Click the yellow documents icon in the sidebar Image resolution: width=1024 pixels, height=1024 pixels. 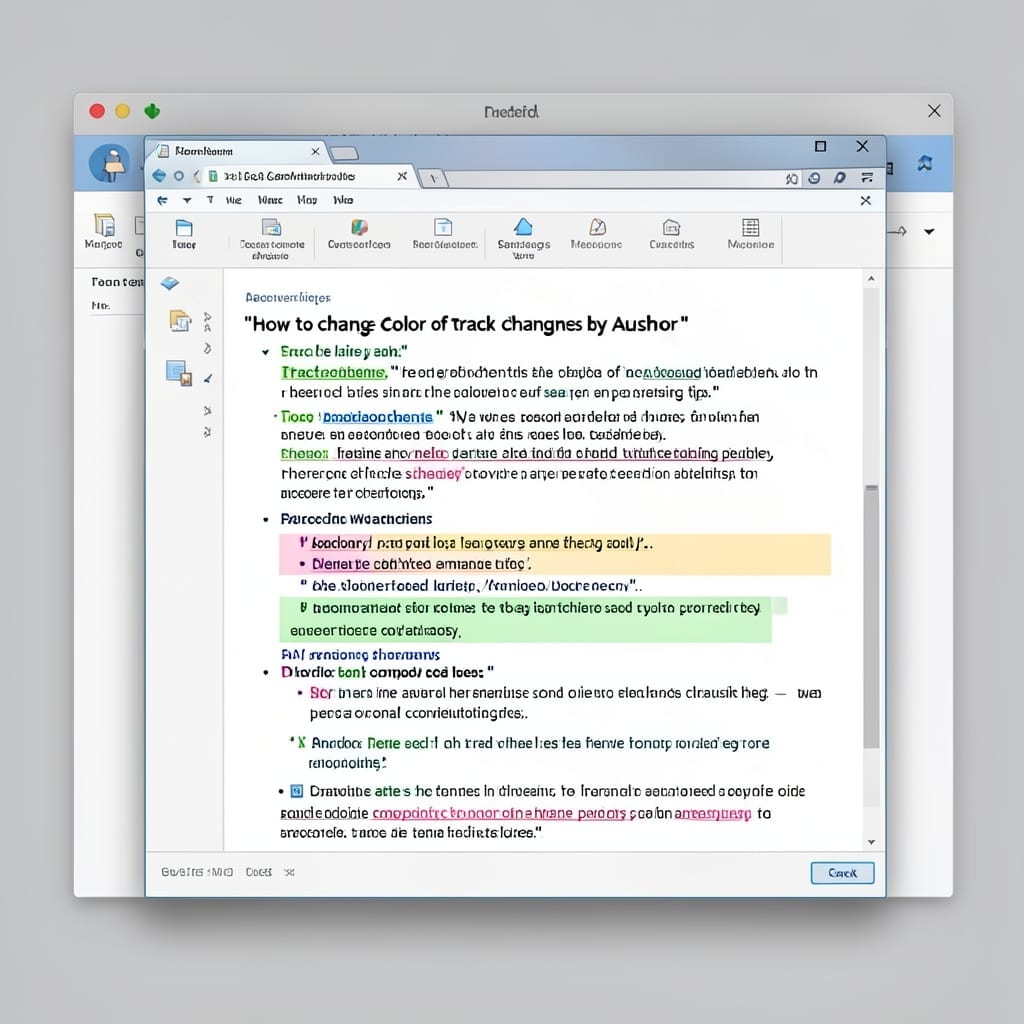[x=180, y=321]
